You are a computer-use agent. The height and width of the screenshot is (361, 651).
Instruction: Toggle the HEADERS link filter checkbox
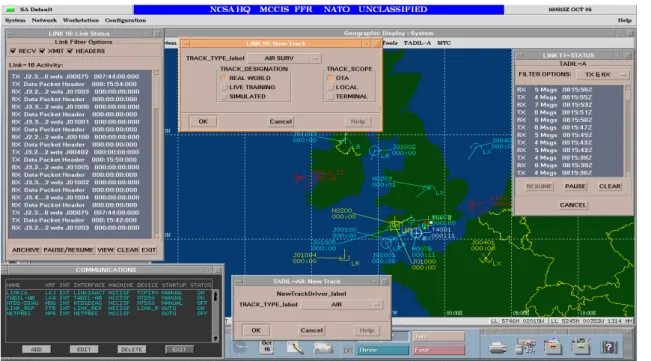click(x=70, y=51)
